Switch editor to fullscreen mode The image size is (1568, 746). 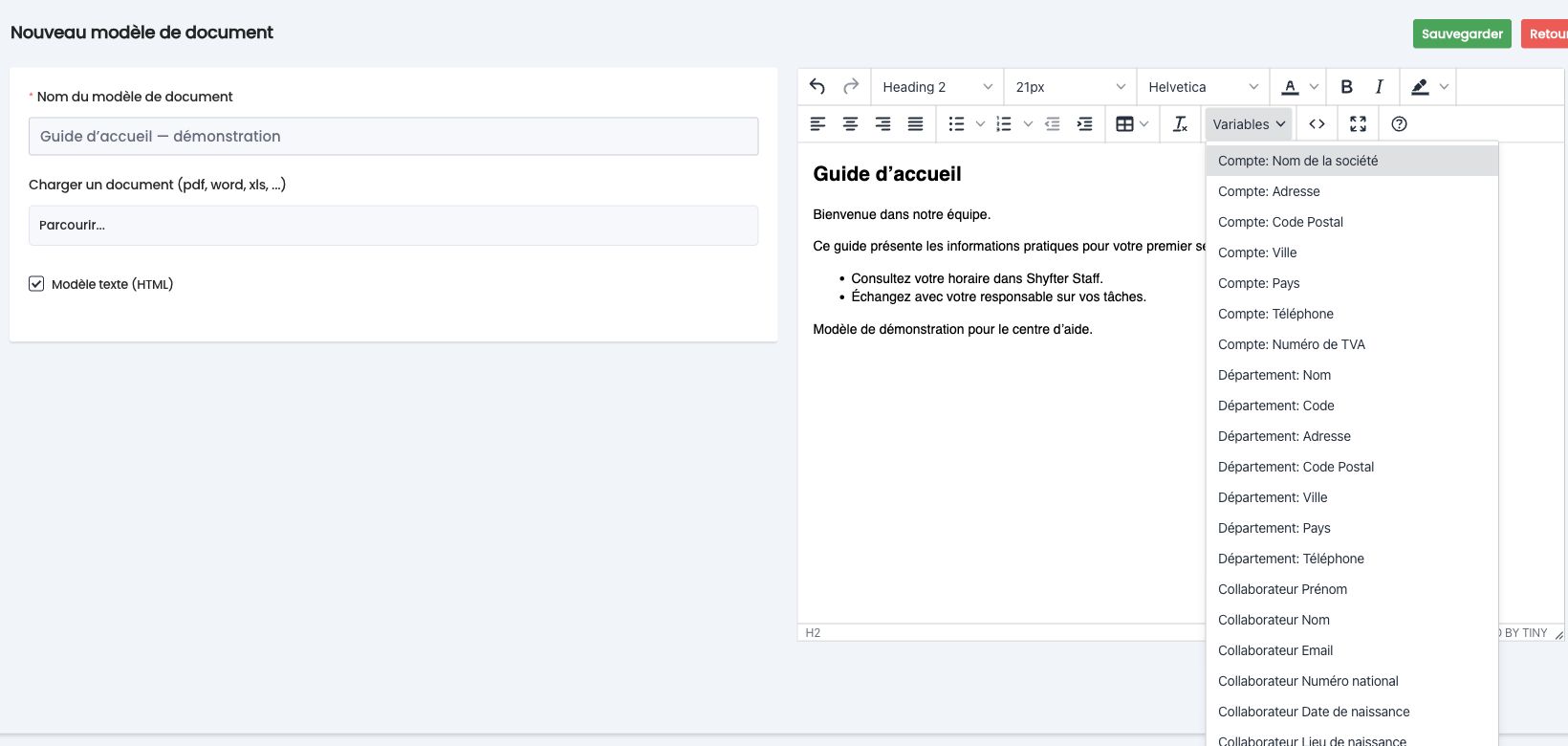point(1358,124)
